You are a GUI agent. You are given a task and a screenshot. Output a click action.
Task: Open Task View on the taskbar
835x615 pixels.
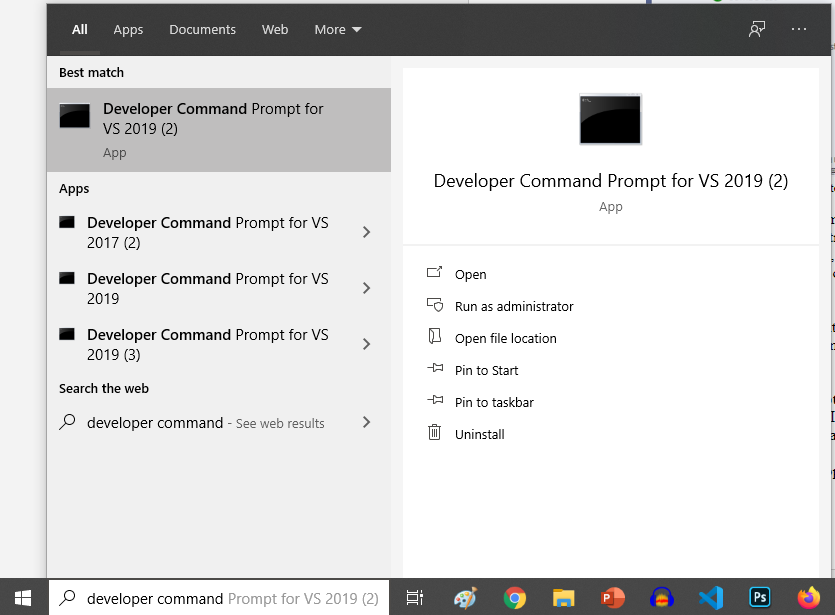[414, 598]
